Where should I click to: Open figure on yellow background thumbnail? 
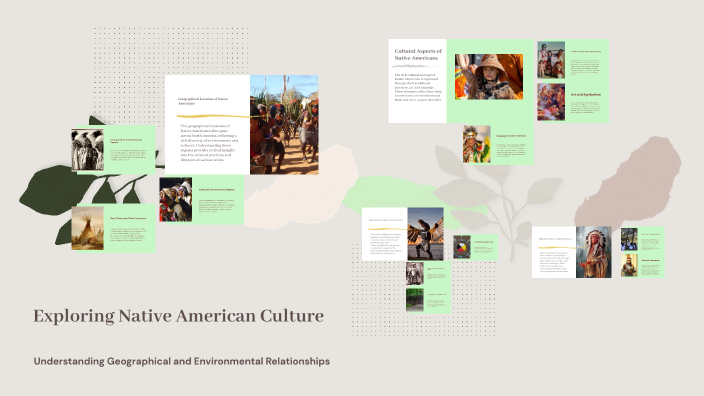tap(629, 265)
